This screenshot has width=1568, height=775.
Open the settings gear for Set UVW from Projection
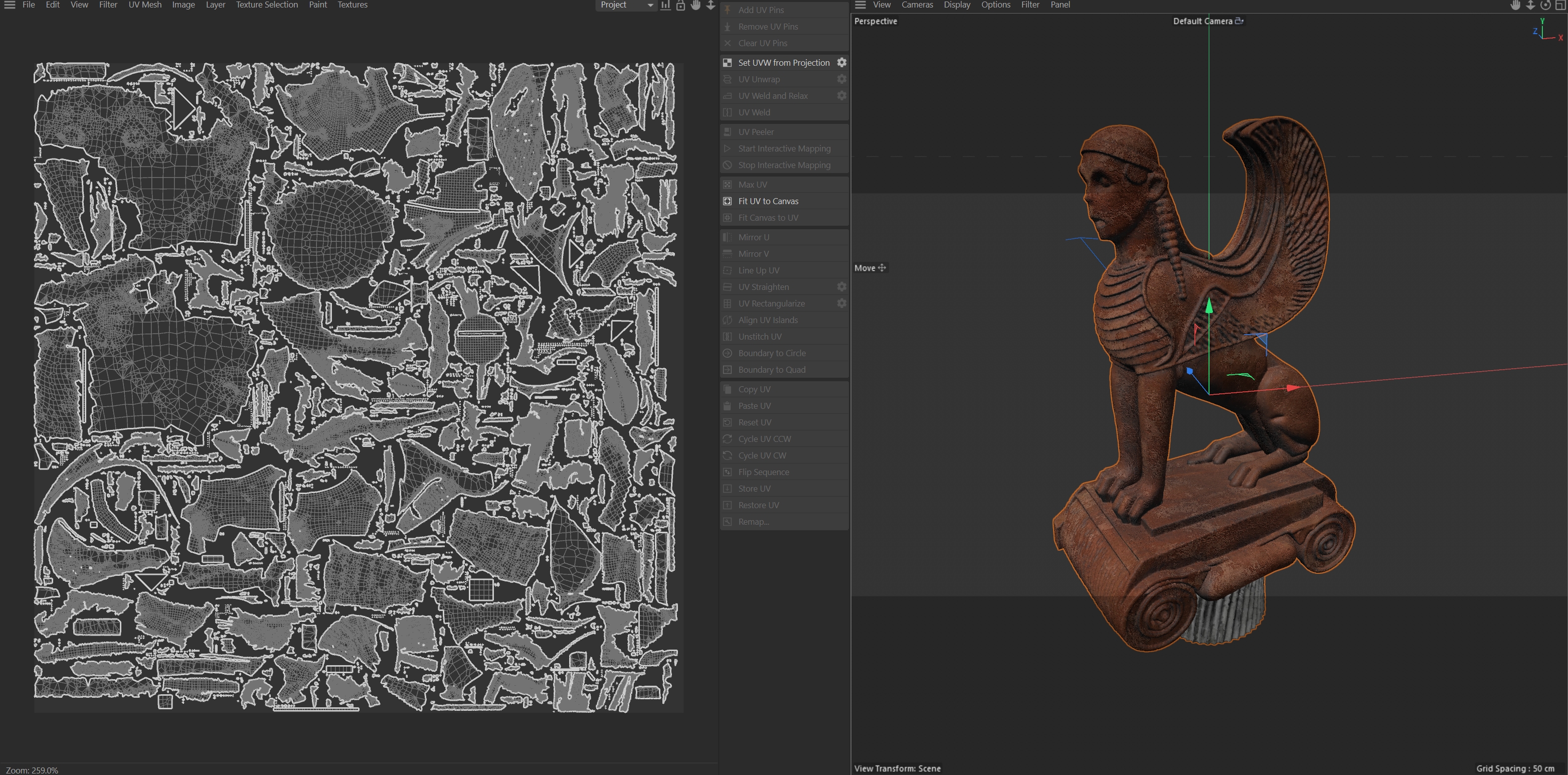pos(841,63)
